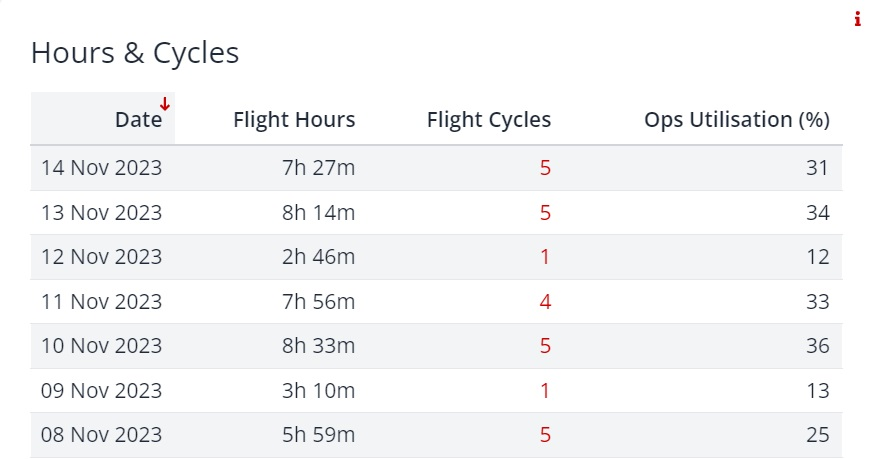Screen dimensions: 870x459
Task: Click the red info icon top right
Action: pos(857,19)
